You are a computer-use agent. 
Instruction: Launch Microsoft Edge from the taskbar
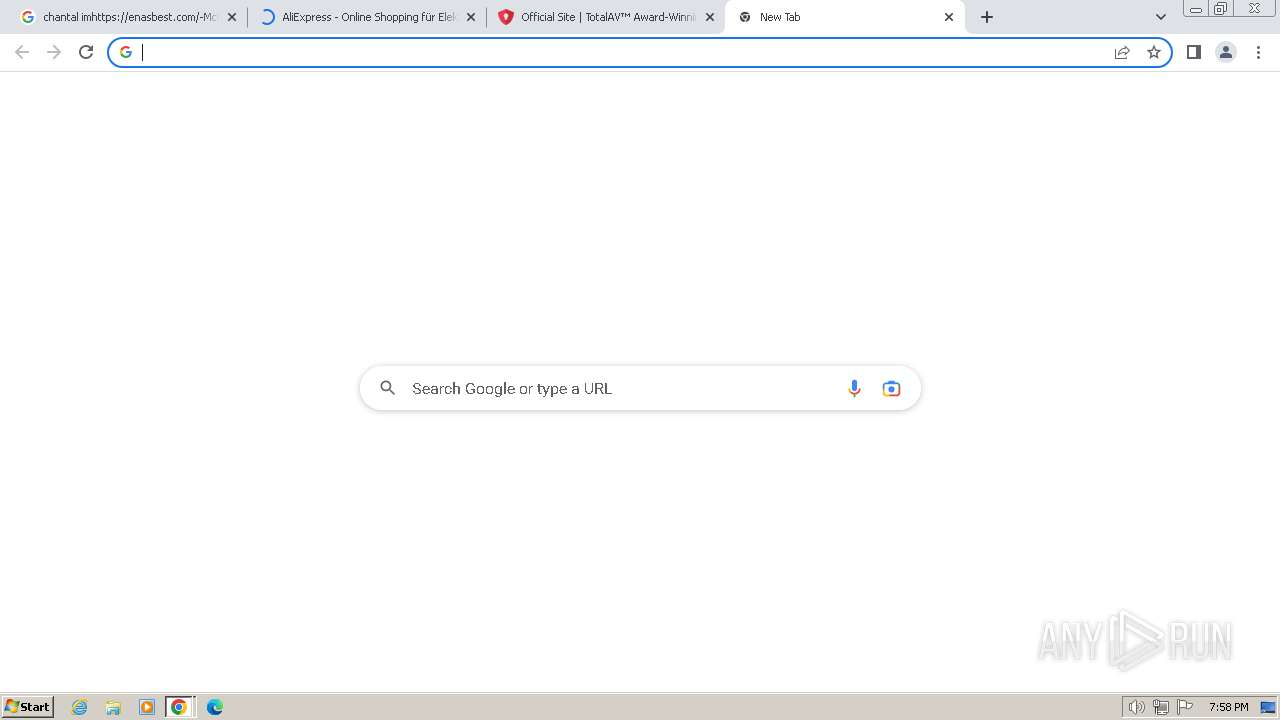215,707
